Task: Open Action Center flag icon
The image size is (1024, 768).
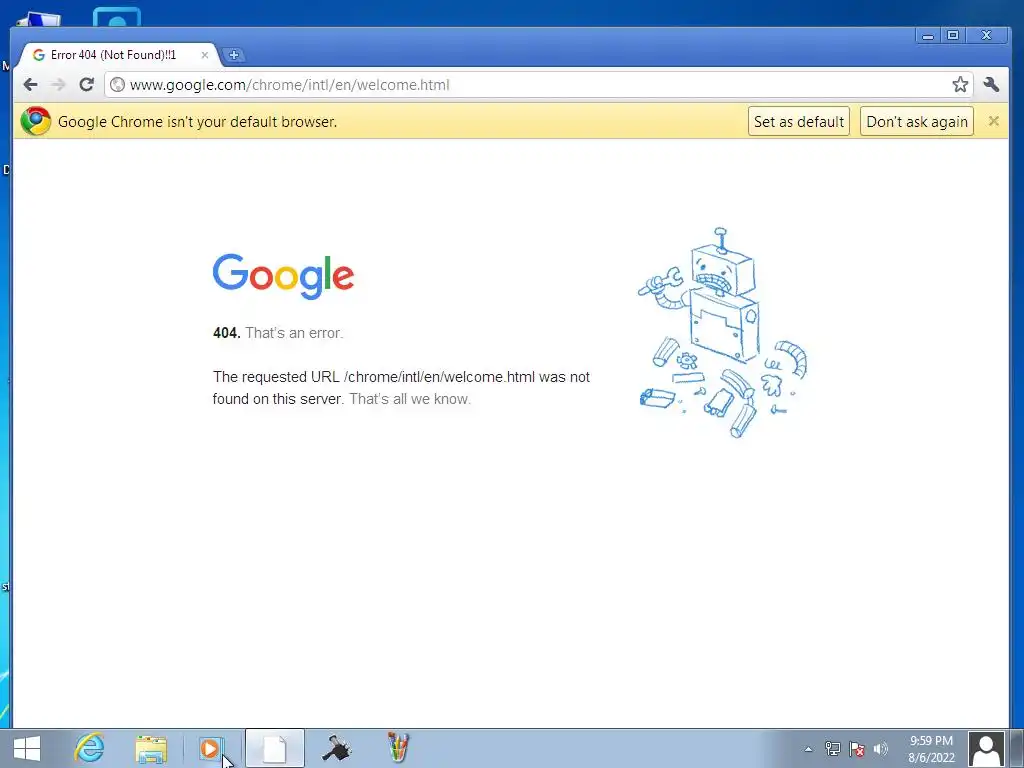Action: tap(857, 749)
